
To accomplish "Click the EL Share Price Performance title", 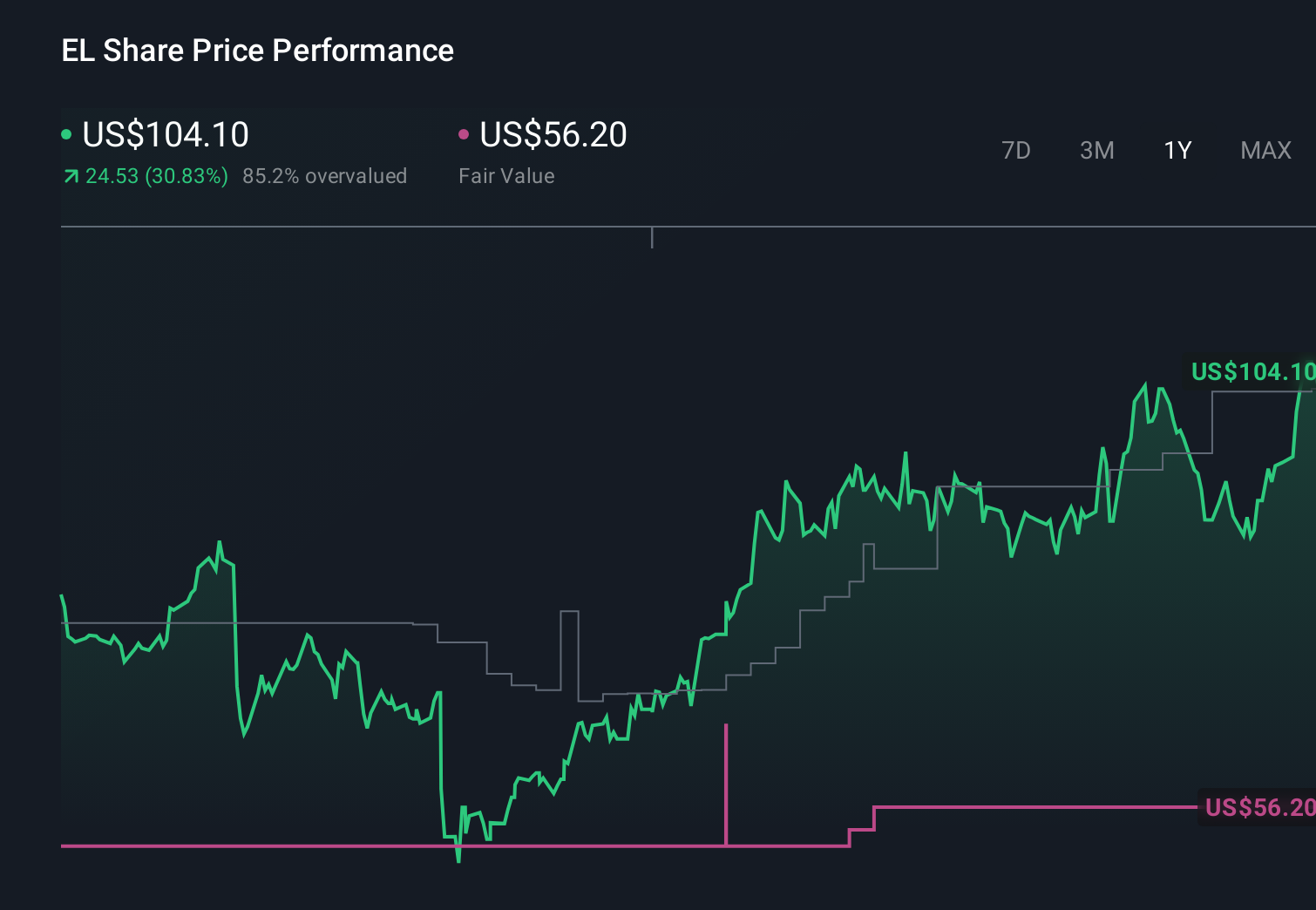I will 257,51.
